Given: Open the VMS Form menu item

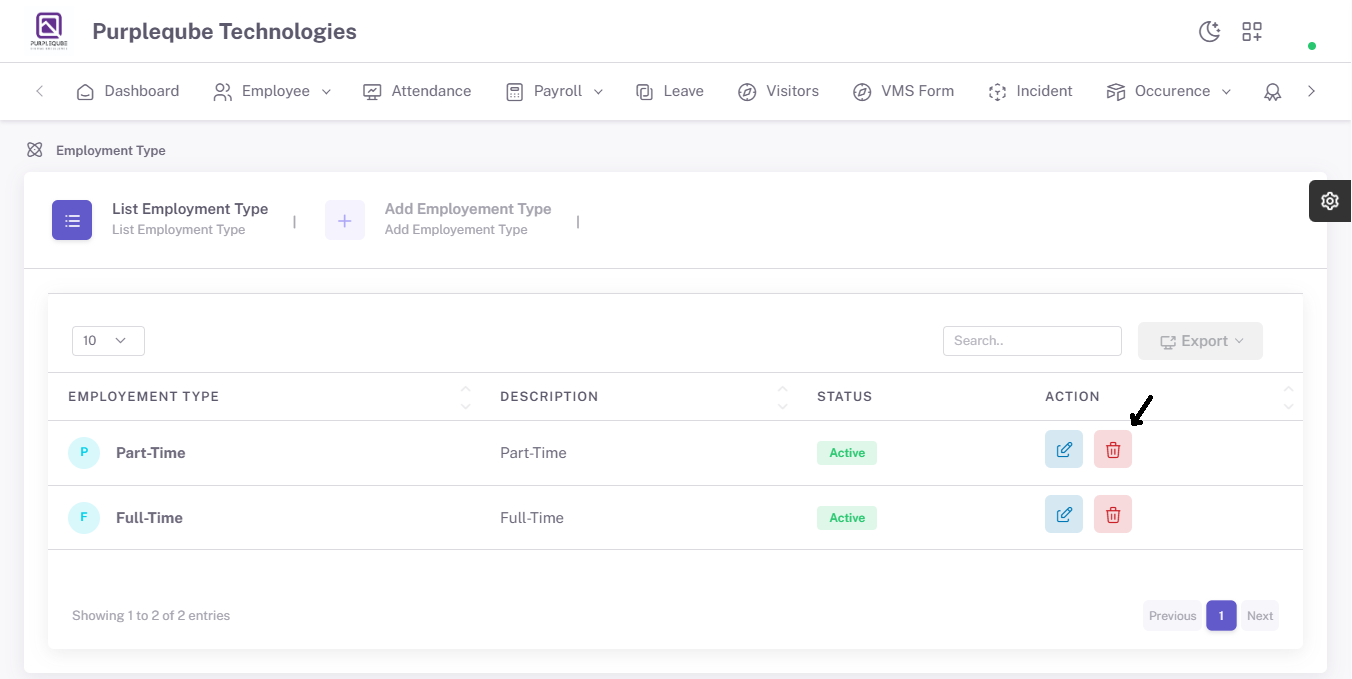Looking at the screenshot, I should (904, 91).
